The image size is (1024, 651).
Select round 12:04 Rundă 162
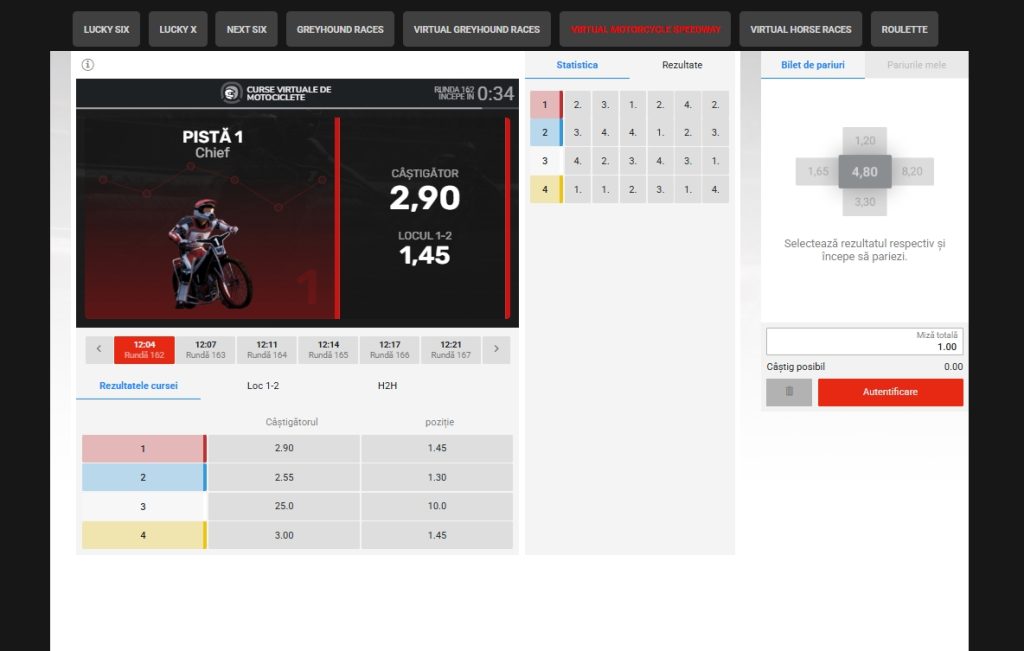click(144, 350)
